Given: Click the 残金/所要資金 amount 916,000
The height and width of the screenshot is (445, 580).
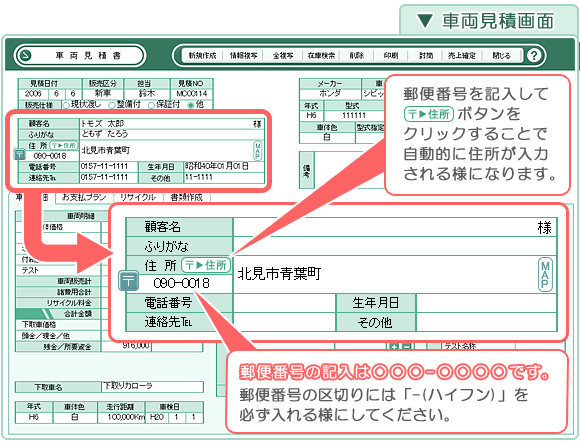Looking at the screenshot, I should pyautogui.click(x=126, y=346).
